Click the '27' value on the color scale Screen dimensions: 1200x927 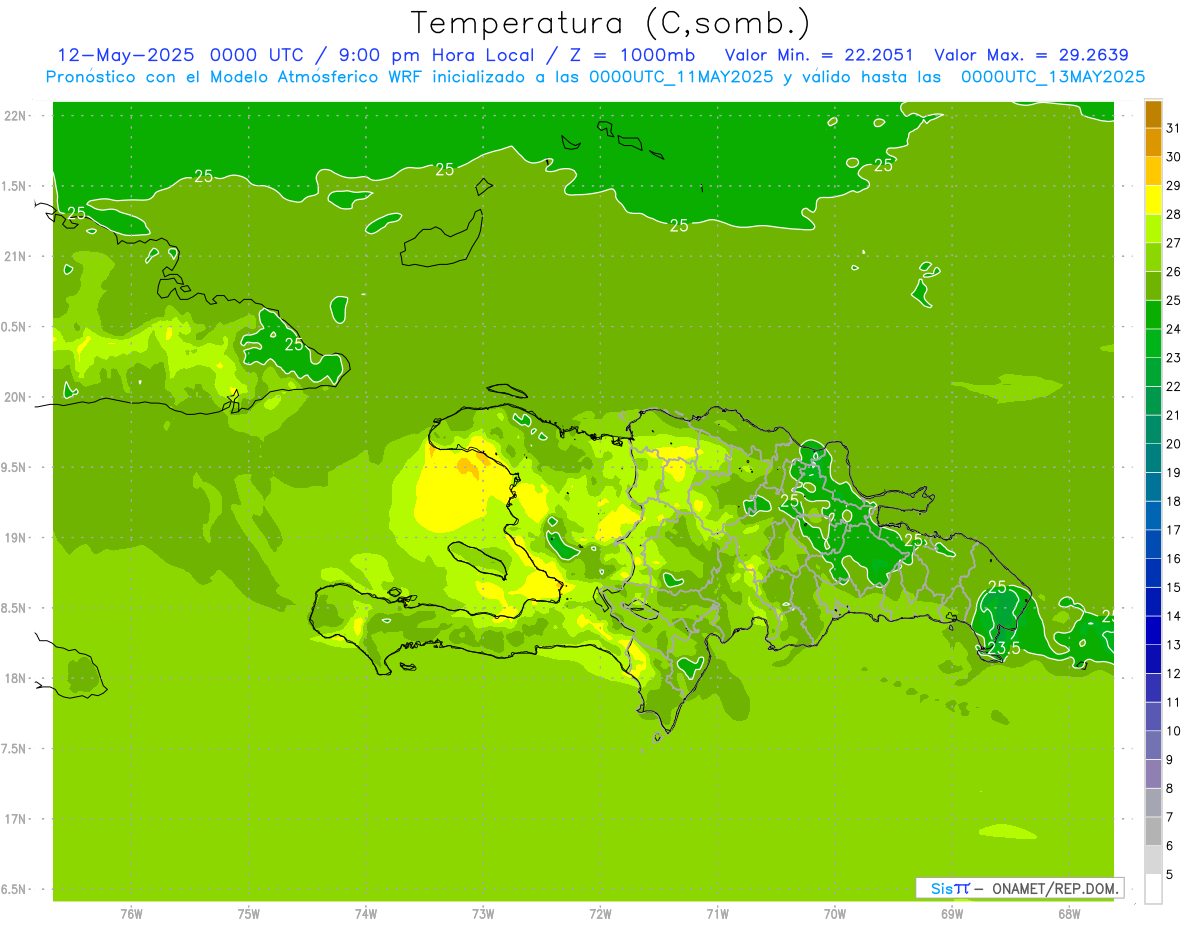coord(1174,243)
